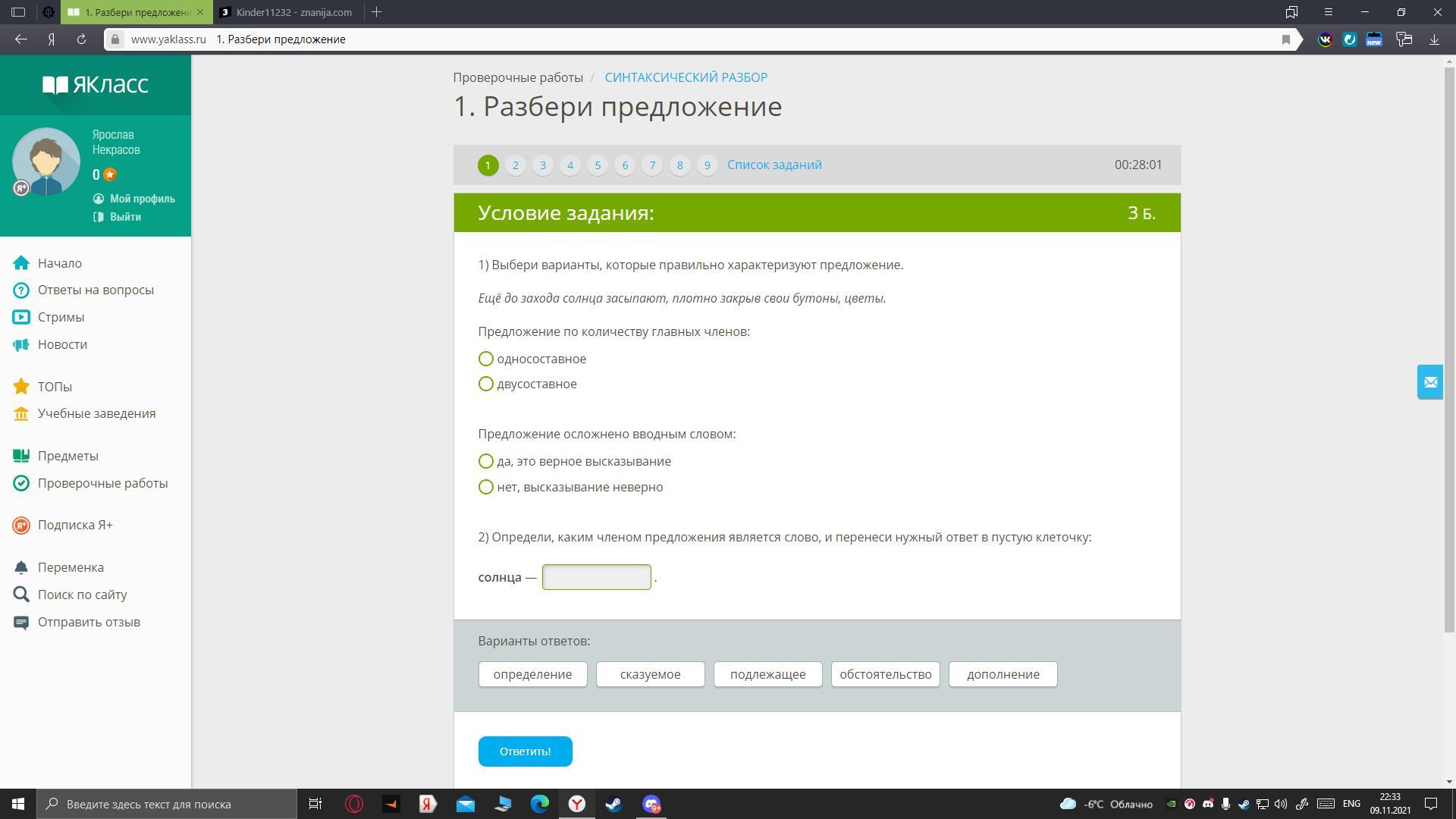Open the Список заданий task list
This screenshot has height=819, width=1456.
point(774,165)
